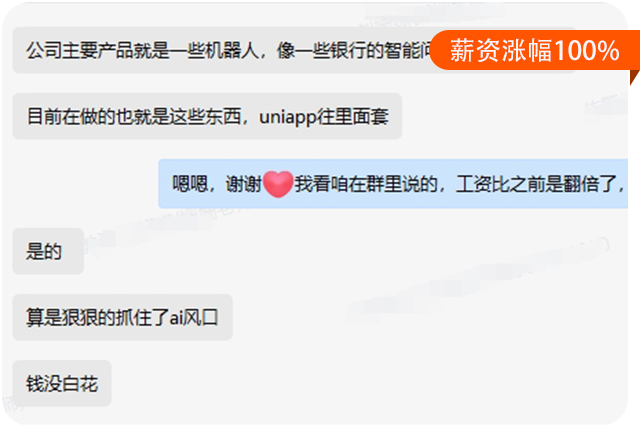Select the message beginning 目前在做的

(x=207, y=116)
